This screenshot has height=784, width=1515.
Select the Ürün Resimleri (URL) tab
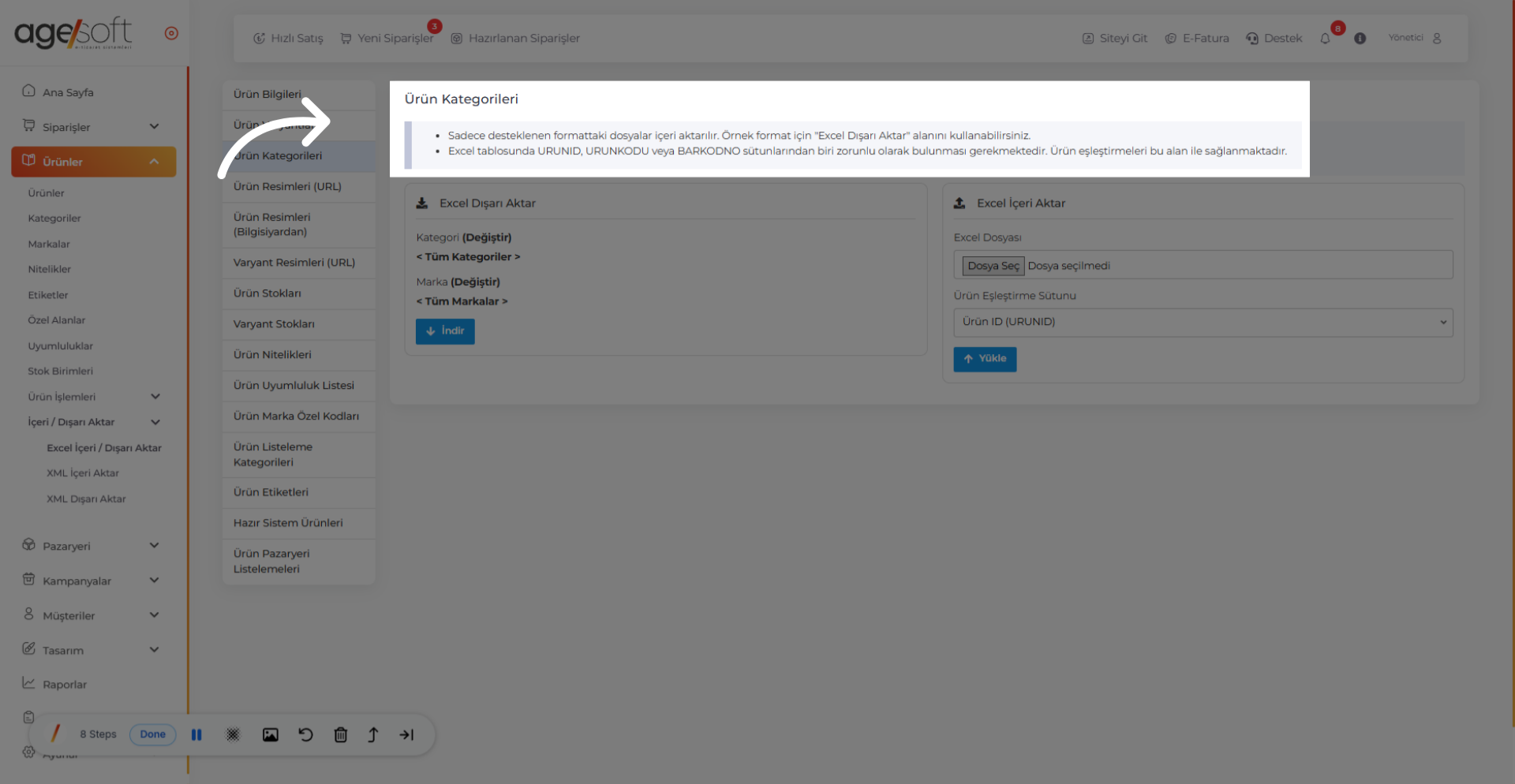tap(298, 186)
